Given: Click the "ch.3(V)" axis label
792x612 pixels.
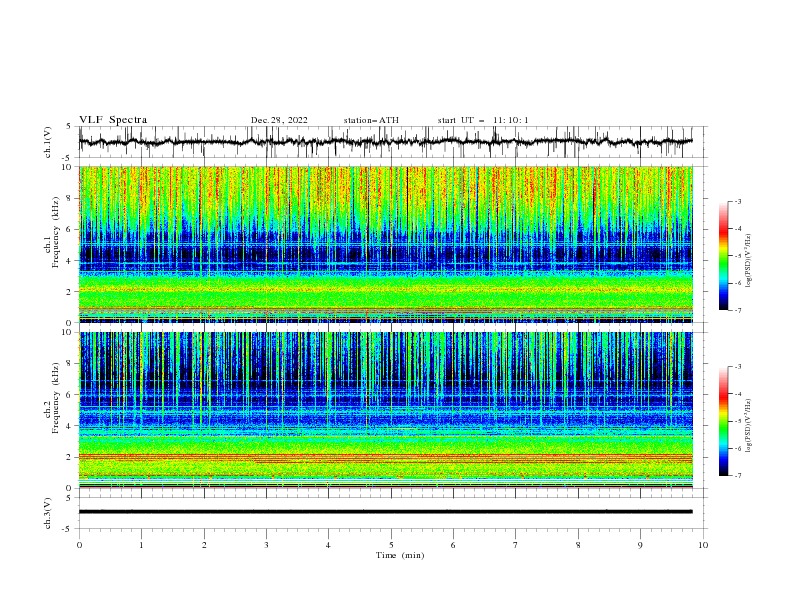Looking at the screenshot, I should (48, 513).
